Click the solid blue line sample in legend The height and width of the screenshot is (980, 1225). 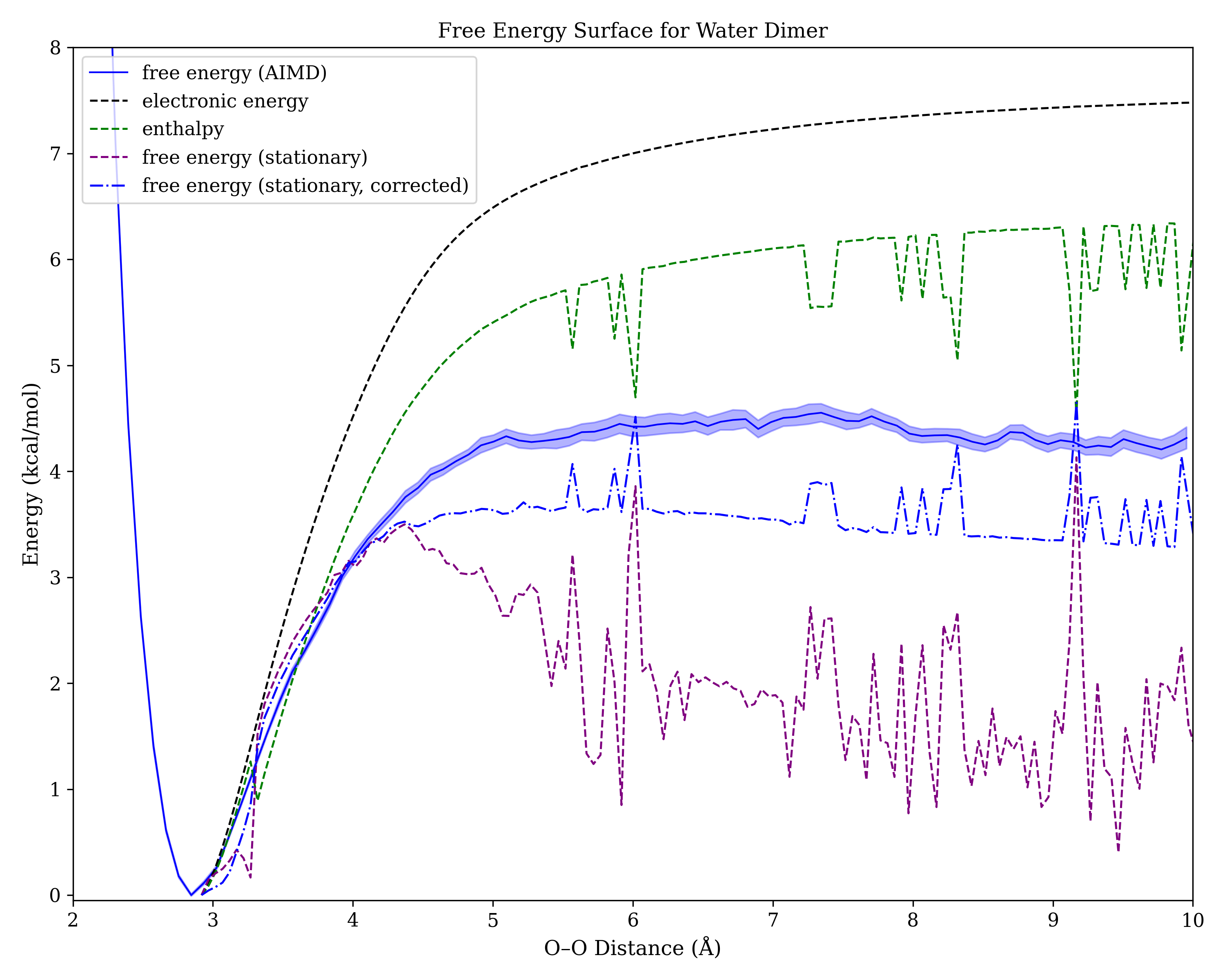[109, 73]
